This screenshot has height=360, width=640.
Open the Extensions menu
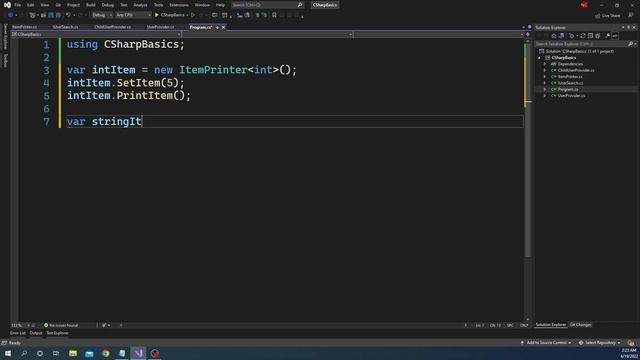pos(179,5)
